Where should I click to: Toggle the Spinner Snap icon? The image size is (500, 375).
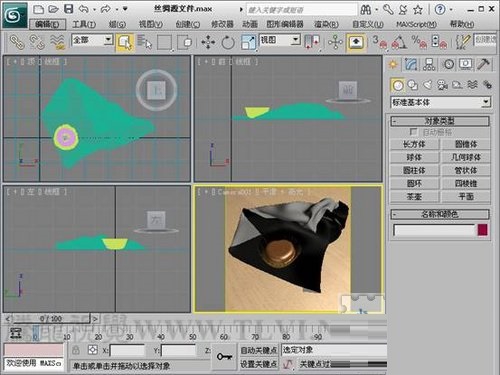[x=439, y=42]
